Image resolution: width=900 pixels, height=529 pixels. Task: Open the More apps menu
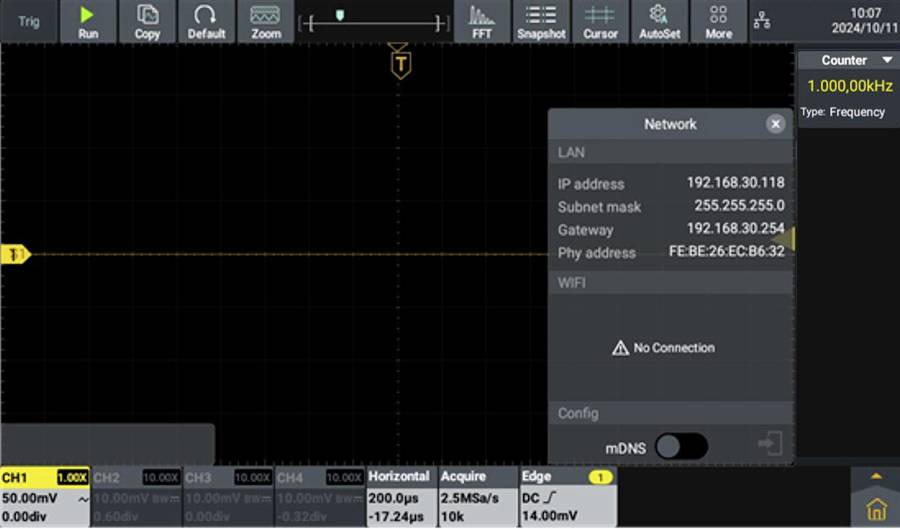[x=718, y=21]
